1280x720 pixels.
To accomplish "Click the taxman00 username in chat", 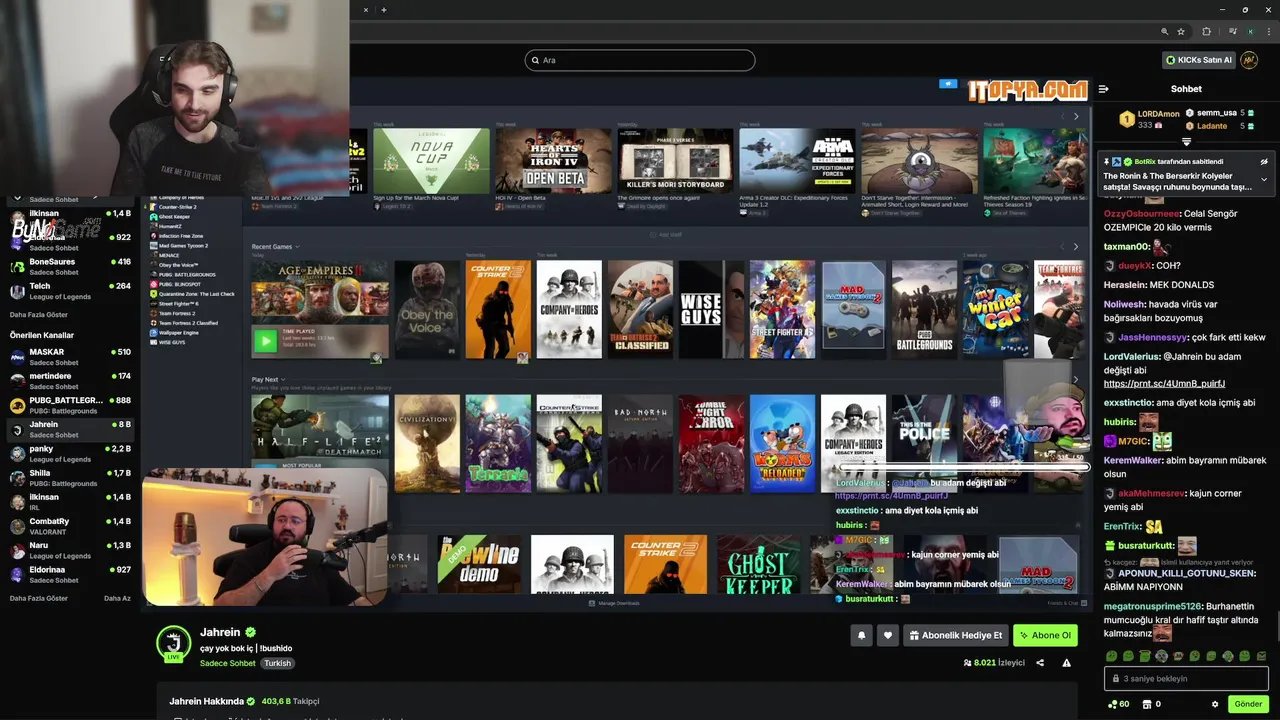I will coord(1127,246).
